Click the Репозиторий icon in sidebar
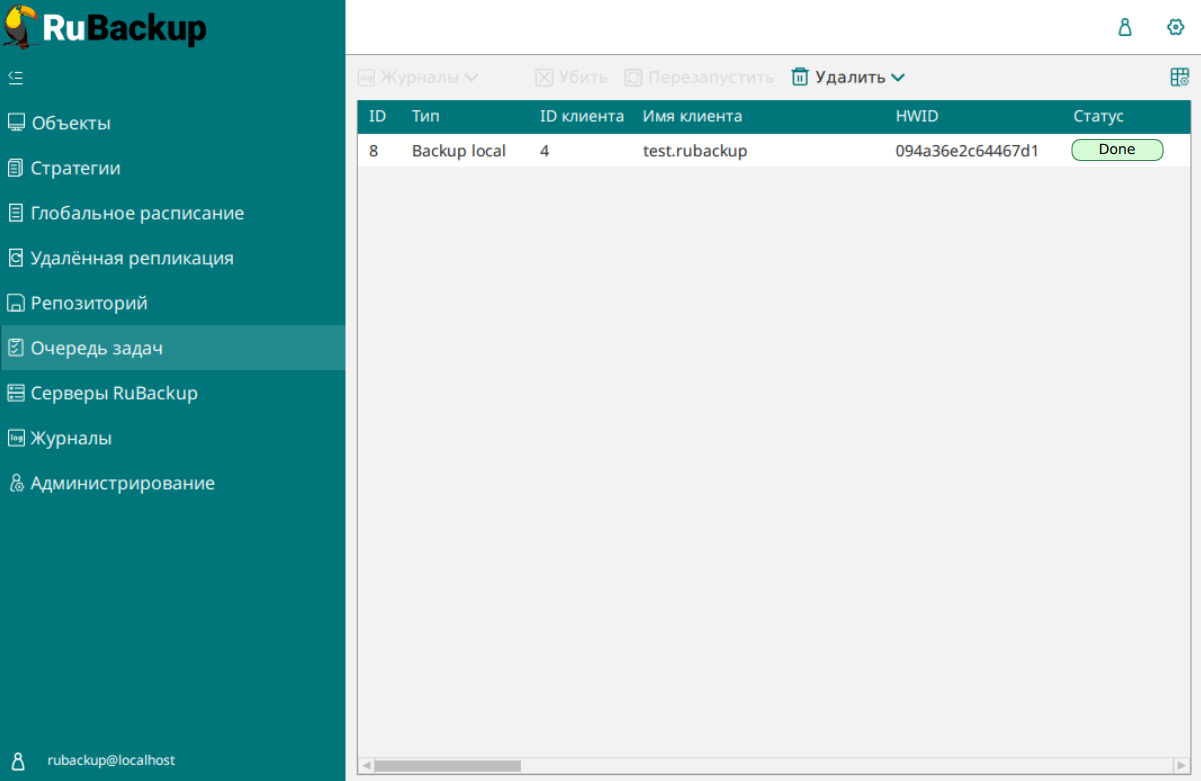Screen dimensions: 1201x781 pos(16,303)
